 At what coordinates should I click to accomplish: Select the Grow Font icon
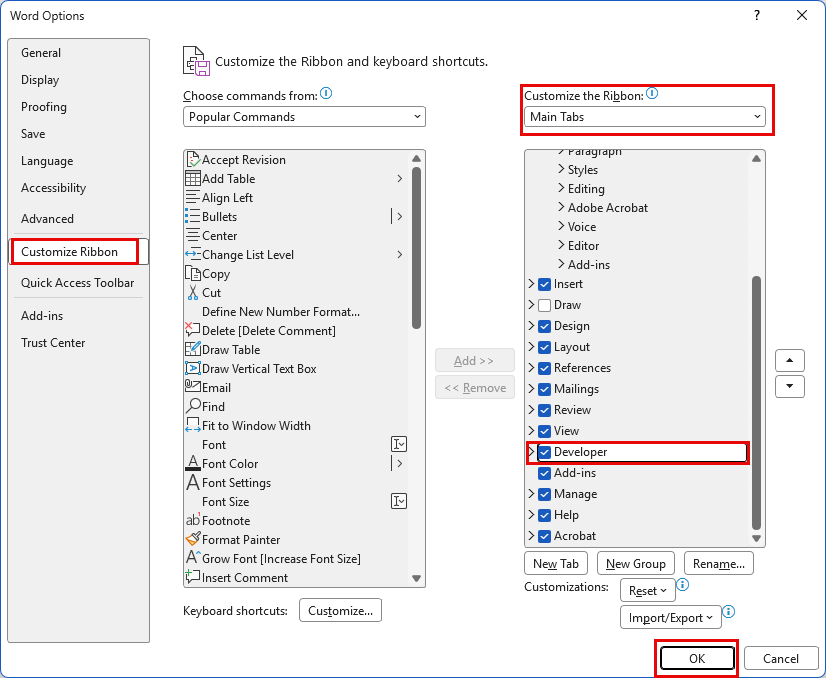tap(193, 557)
